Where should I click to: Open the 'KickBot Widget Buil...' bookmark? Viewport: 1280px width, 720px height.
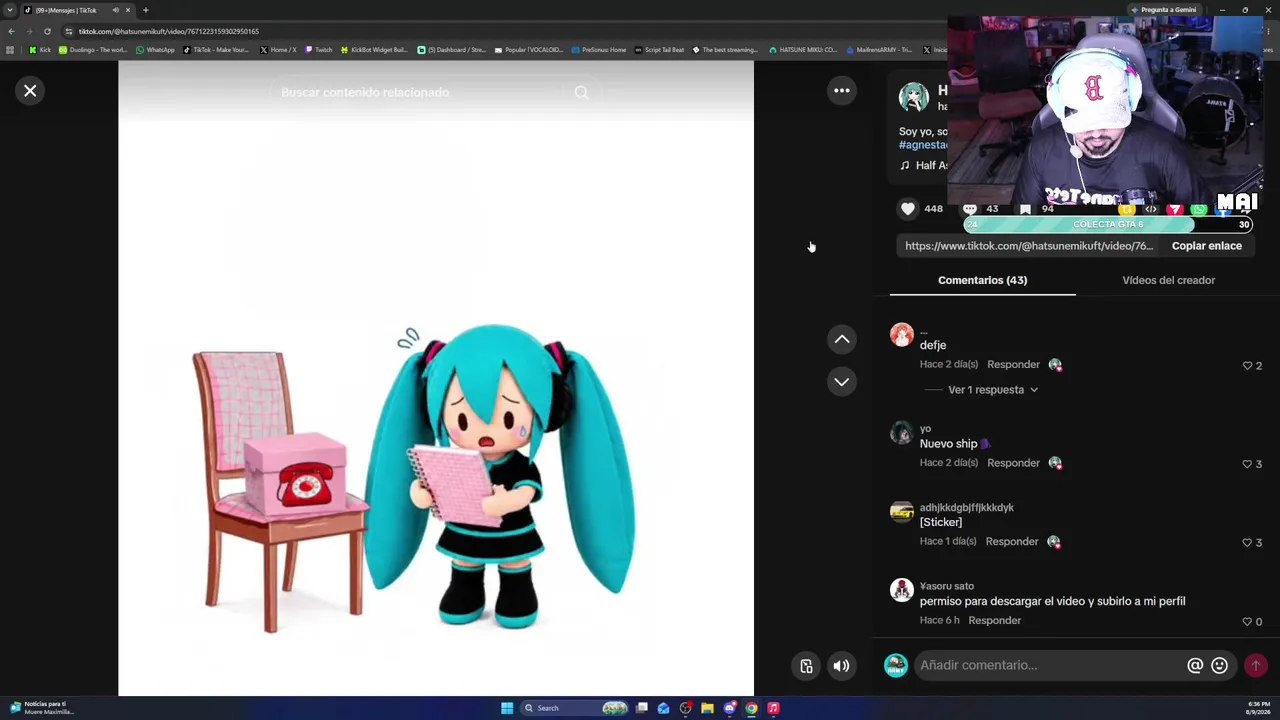374,50
